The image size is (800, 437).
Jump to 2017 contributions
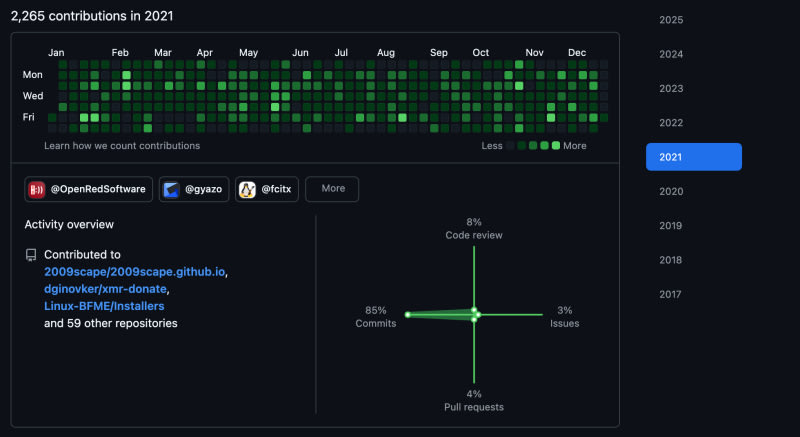671,294
